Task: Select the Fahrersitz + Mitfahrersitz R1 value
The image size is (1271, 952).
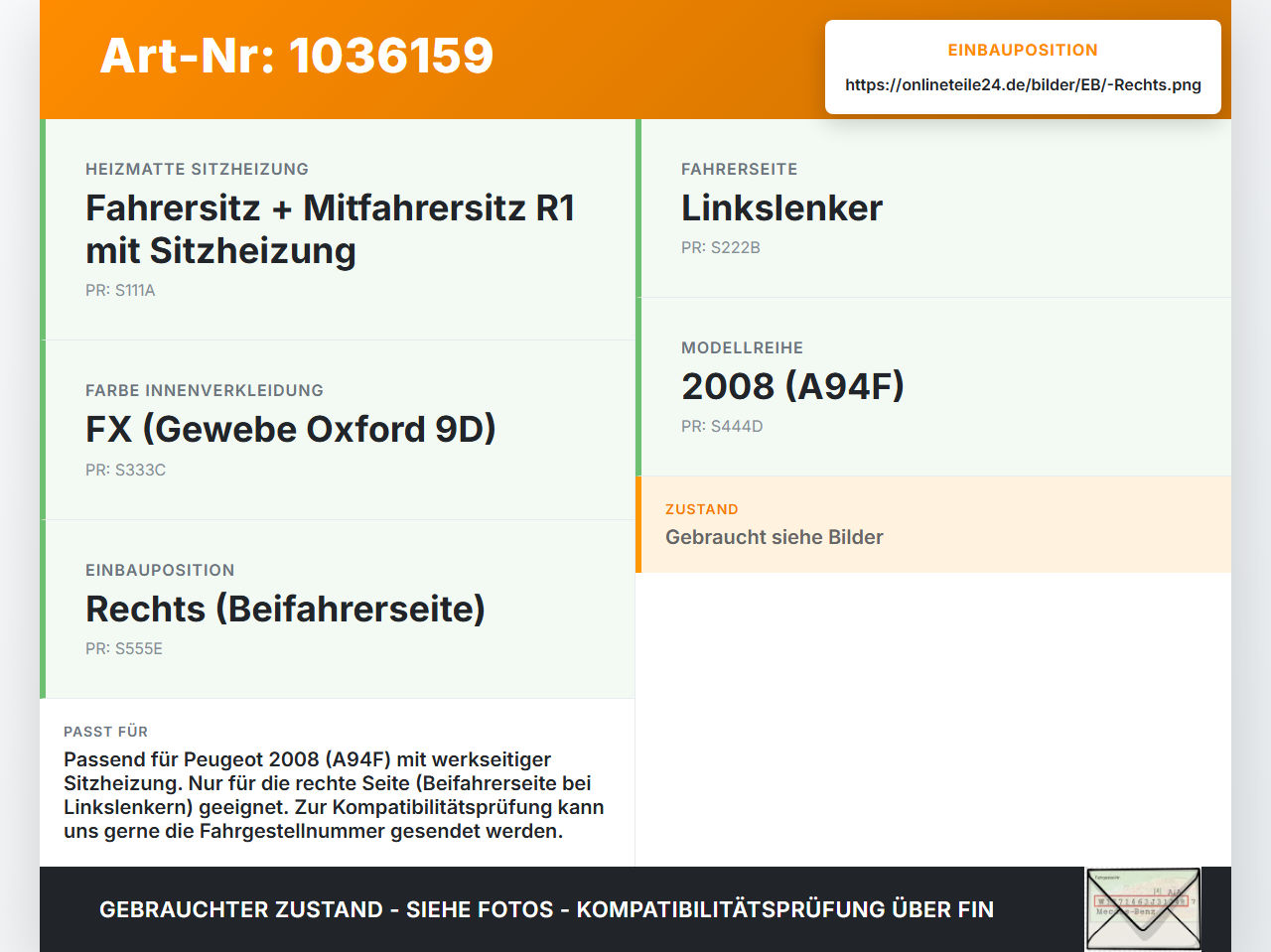Action: tap(331, 229)
